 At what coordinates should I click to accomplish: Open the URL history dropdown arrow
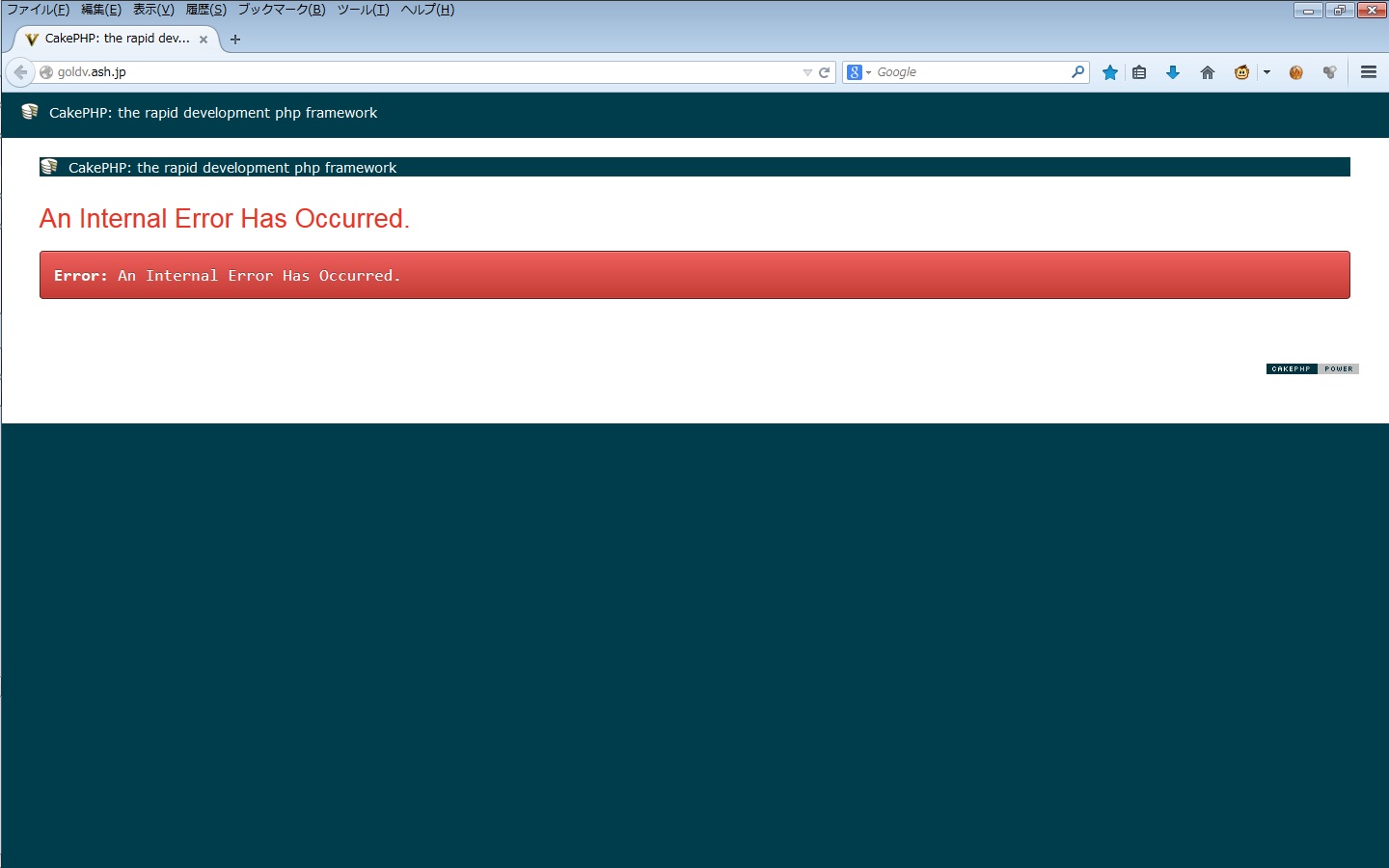[807, 72]
